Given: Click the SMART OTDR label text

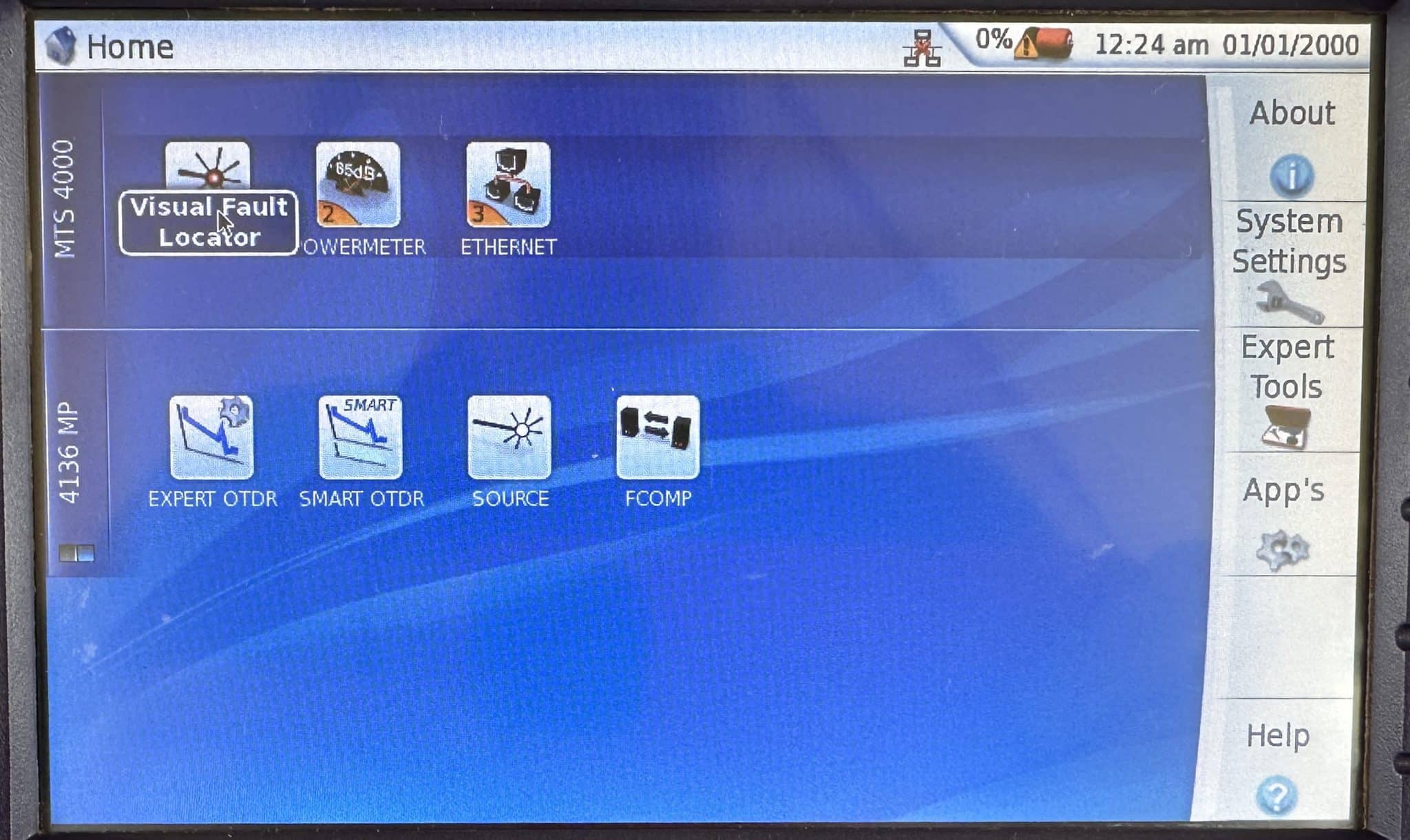Looking at the screenshot, I should (361, 498).
